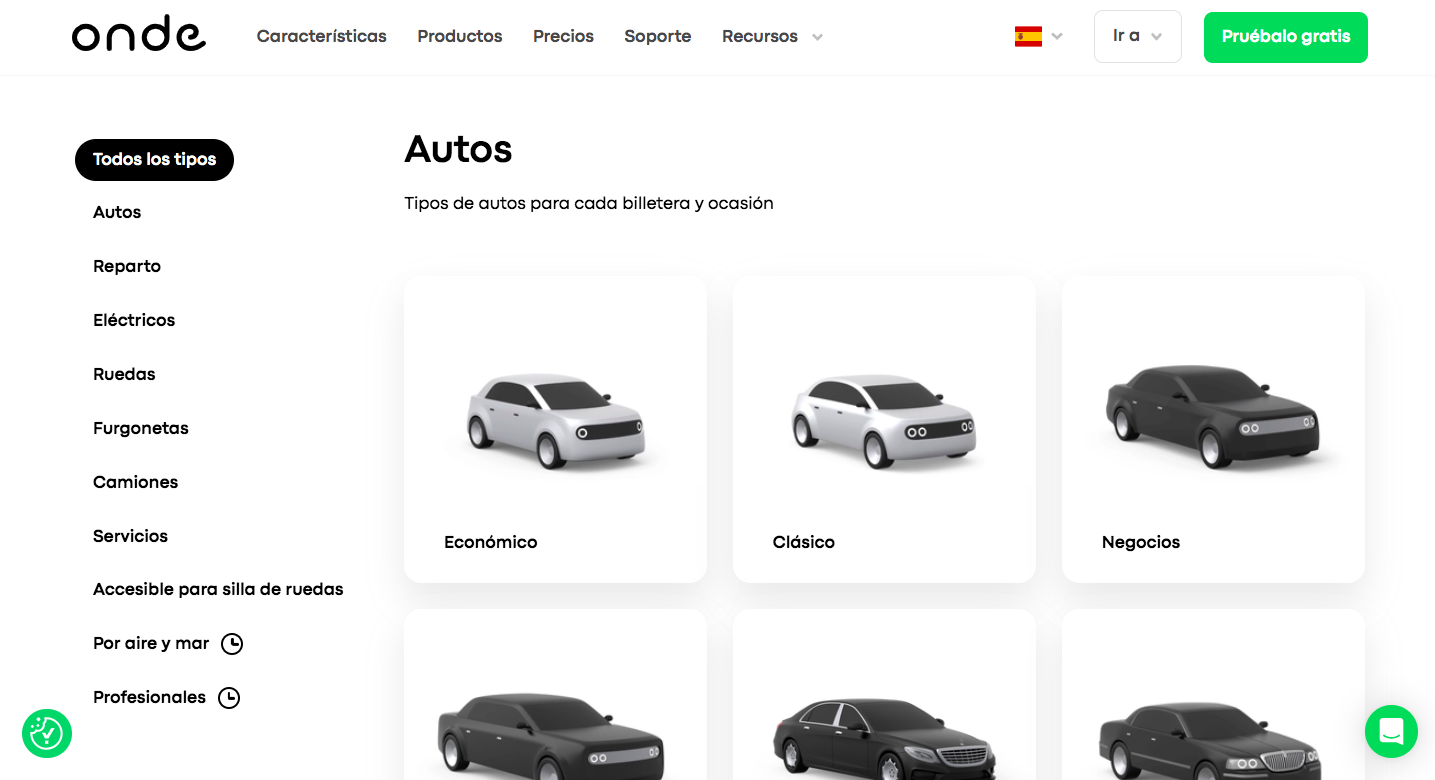This screenshot has height=780, width=1435.
Task: Select the 'Todos los tipos' filter
Action: click(154, 160)
